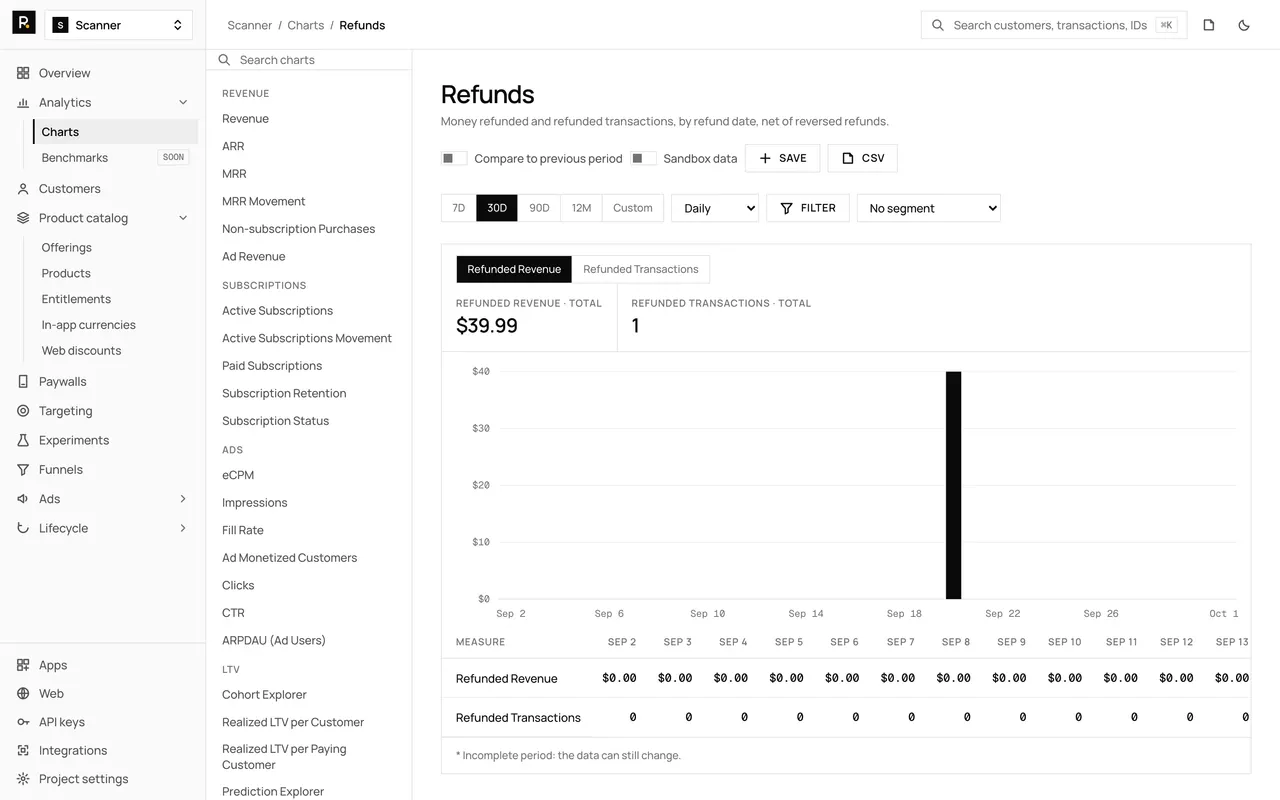Enable Compare to previous period toggle
Viewport: 1280px width, 800px height.
(x=454, y=158)
